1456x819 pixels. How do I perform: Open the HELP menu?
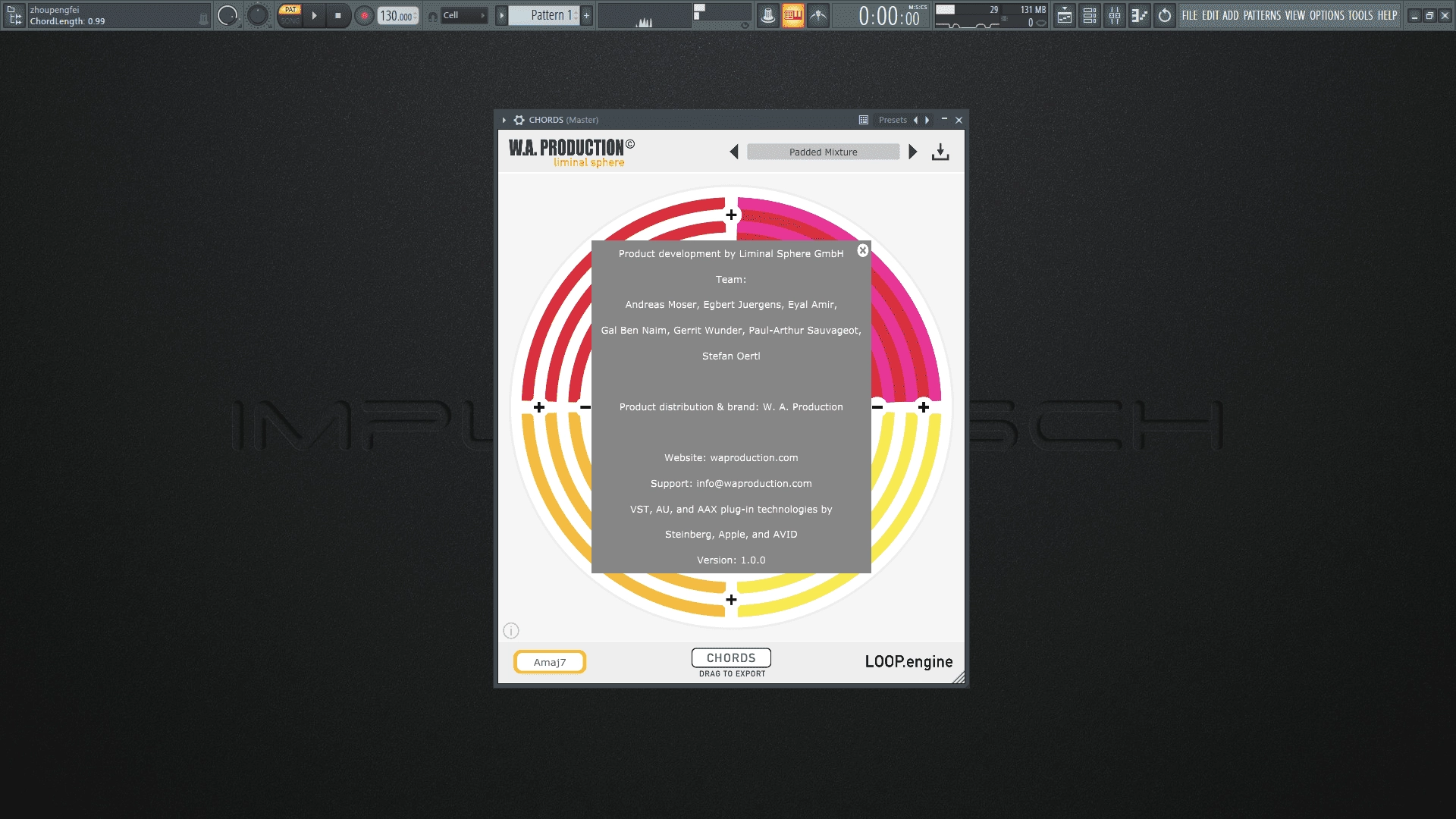pos(1387,15)
